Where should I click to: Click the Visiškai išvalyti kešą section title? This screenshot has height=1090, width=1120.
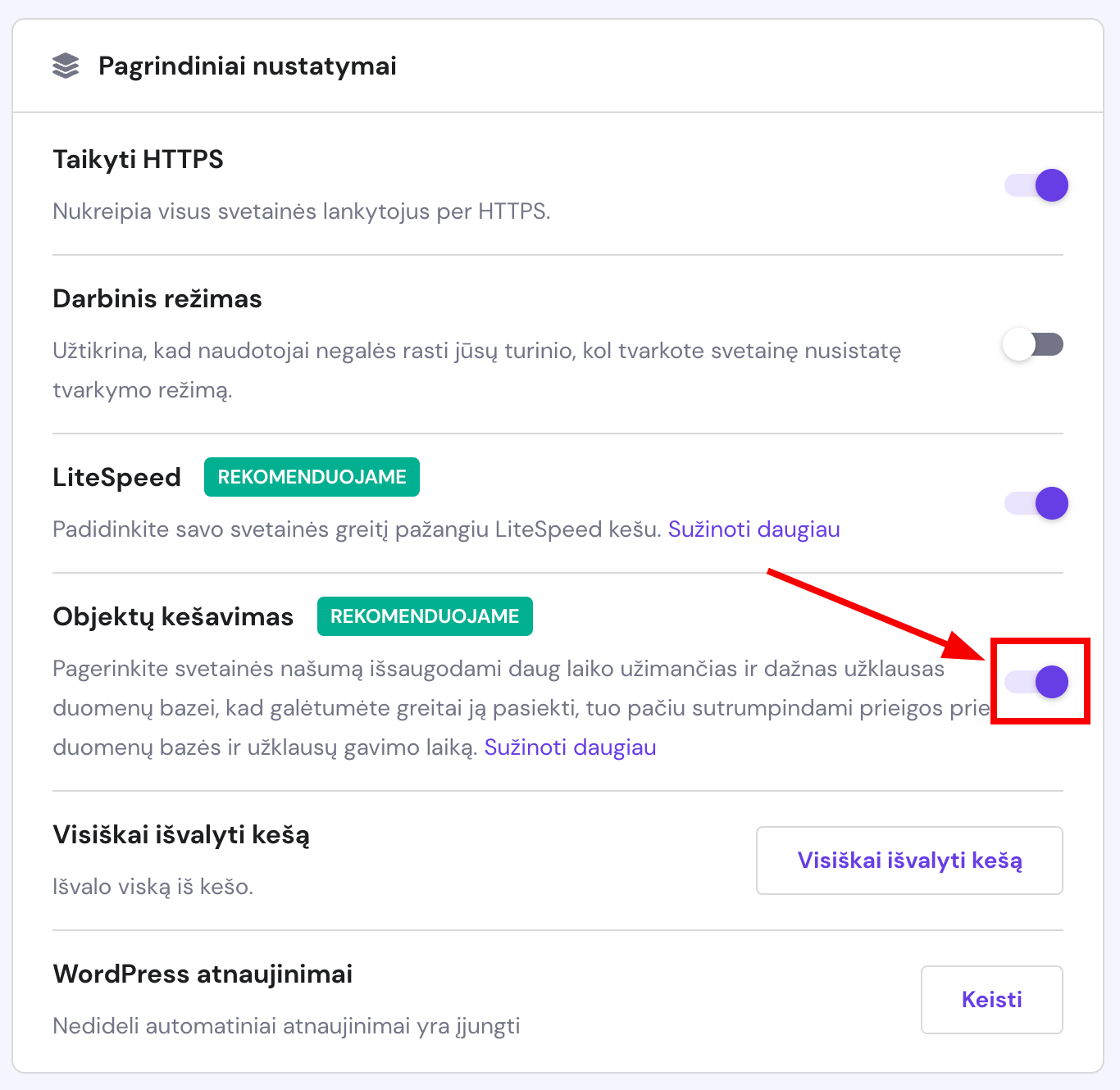coord(181,834)
